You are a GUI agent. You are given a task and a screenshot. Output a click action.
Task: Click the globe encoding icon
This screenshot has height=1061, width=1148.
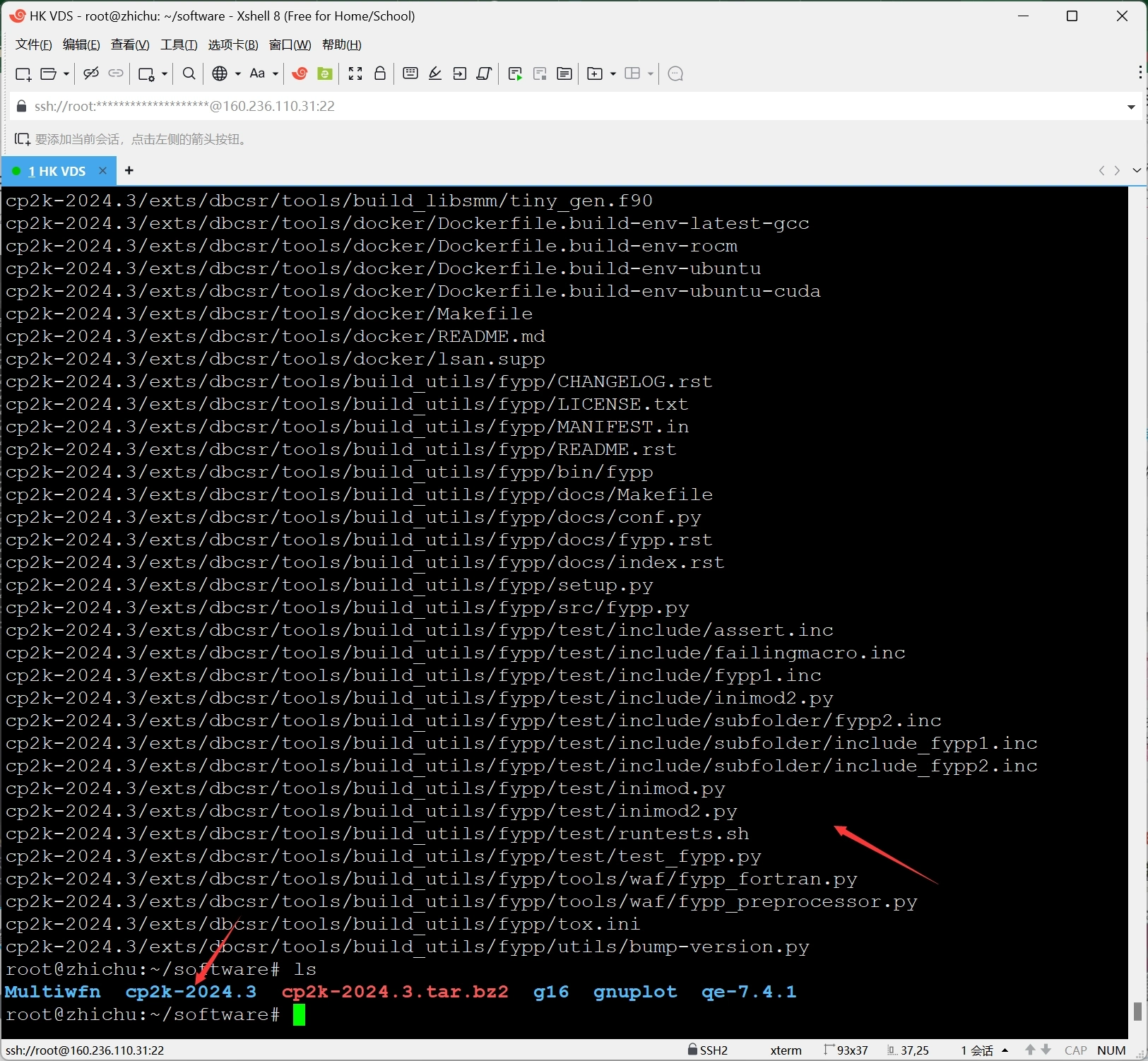click(x=220, y=73)
